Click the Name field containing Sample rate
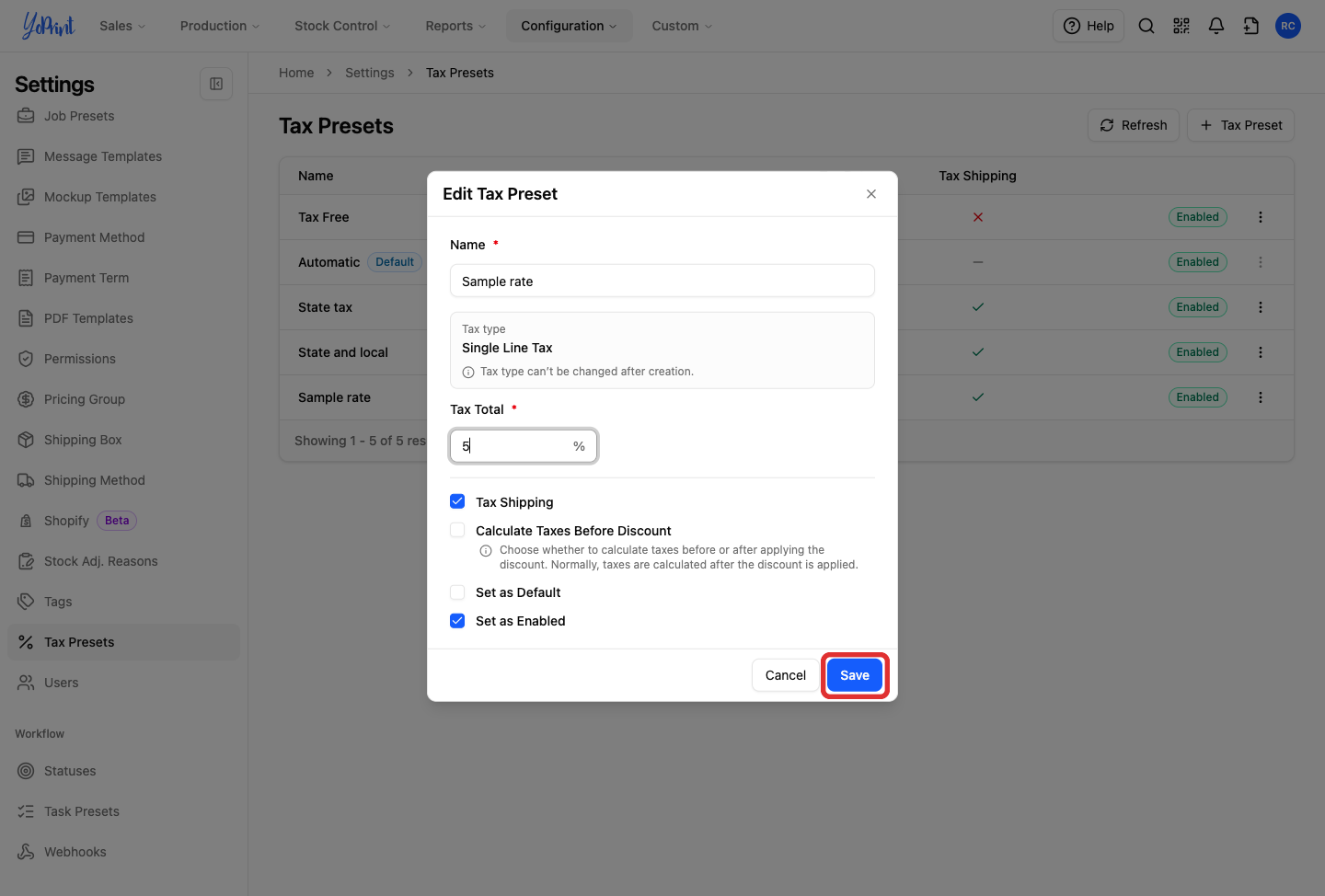The width and height of the screenshot is (1325, 896). (x=662, y=281)
